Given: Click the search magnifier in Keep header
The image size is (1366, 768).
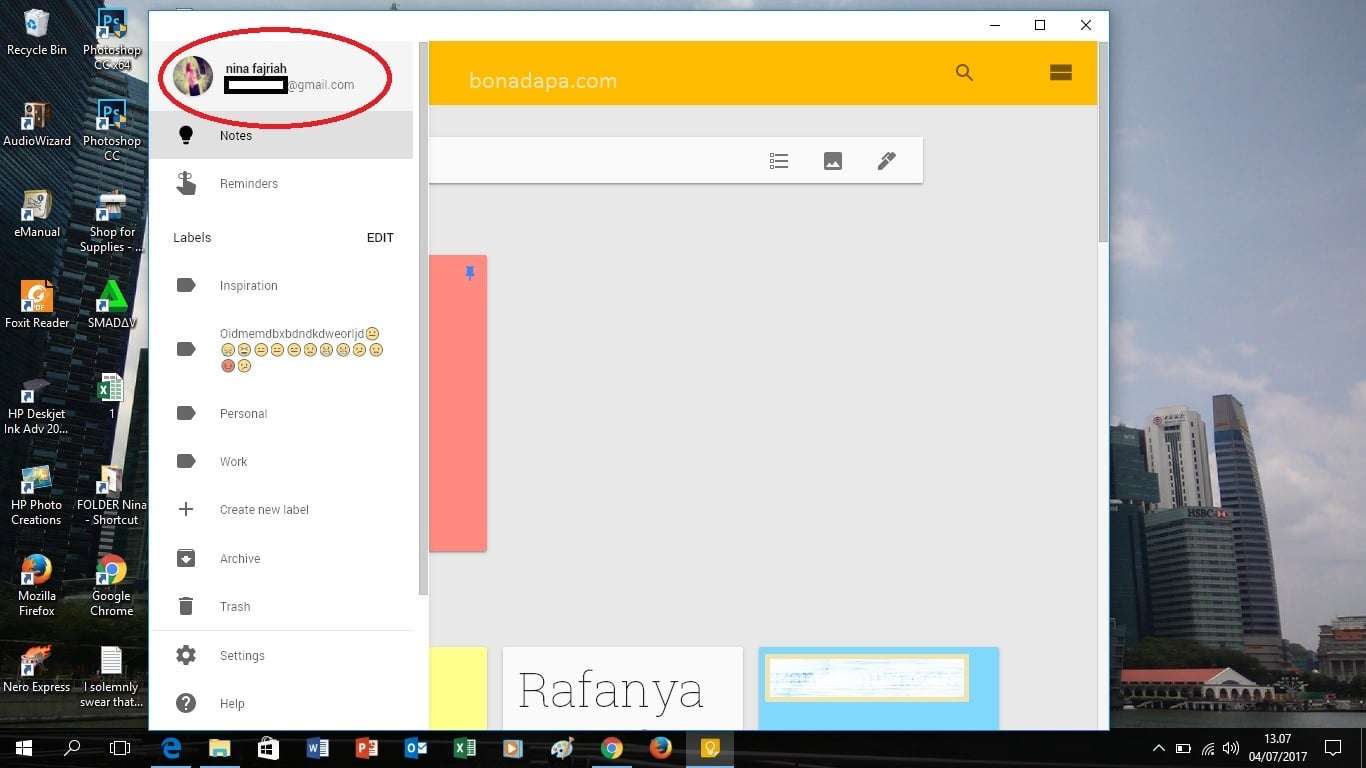Looking at the screenshot, I should click(x=964, y=72).
